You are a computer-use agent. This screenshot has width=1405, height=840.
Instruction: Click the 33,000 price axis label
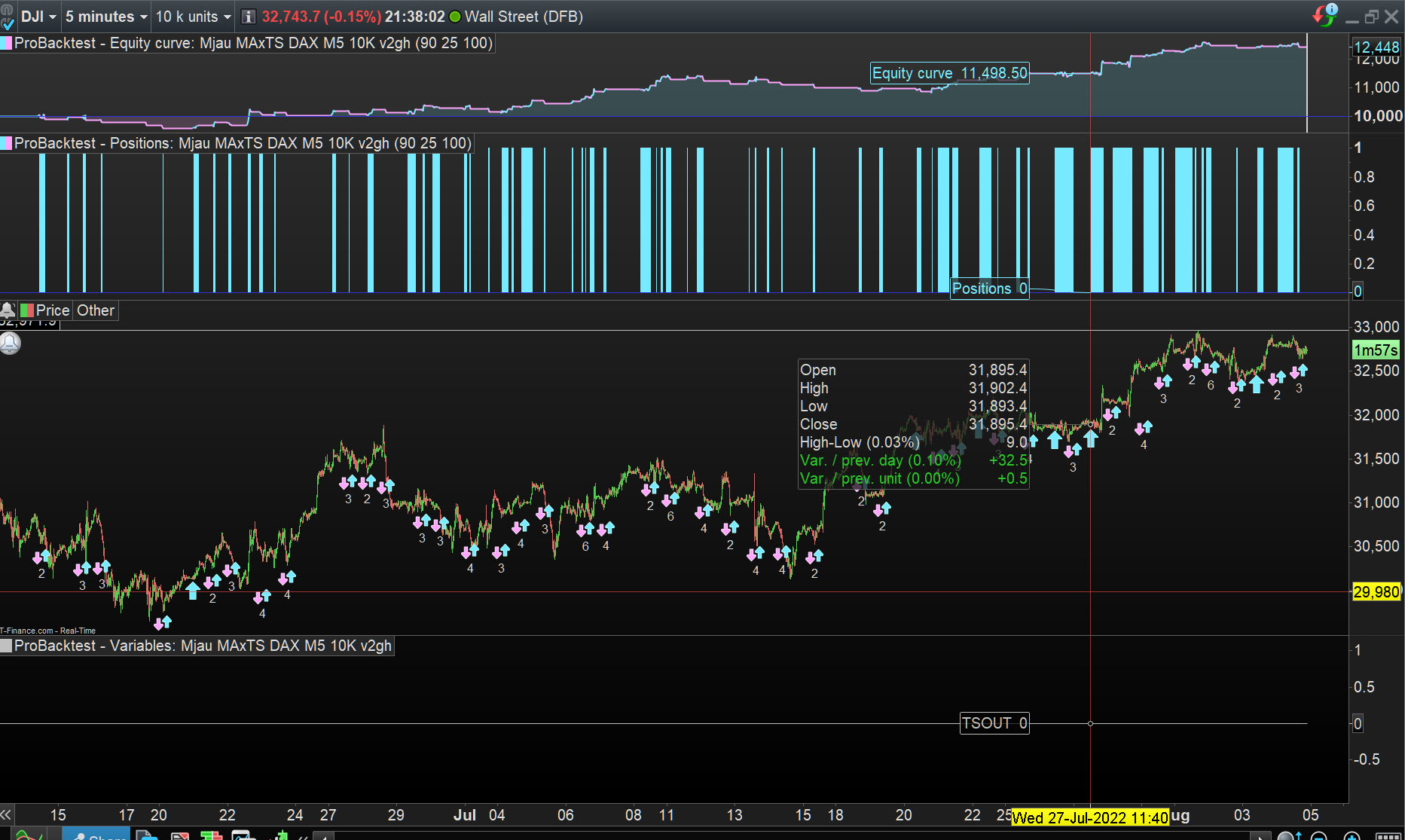point(1376,327)
